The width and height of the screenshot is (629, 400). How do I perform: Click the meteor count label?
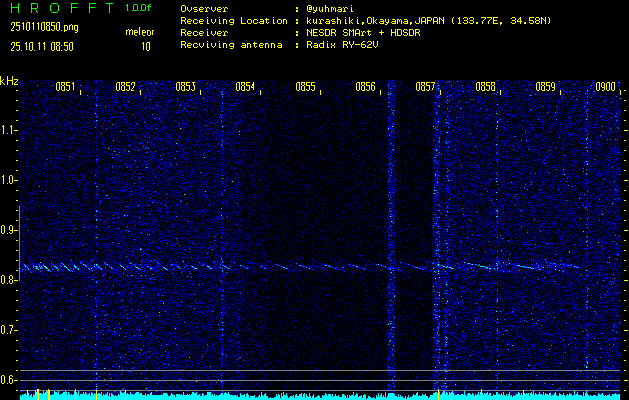[x=139, y=32]
